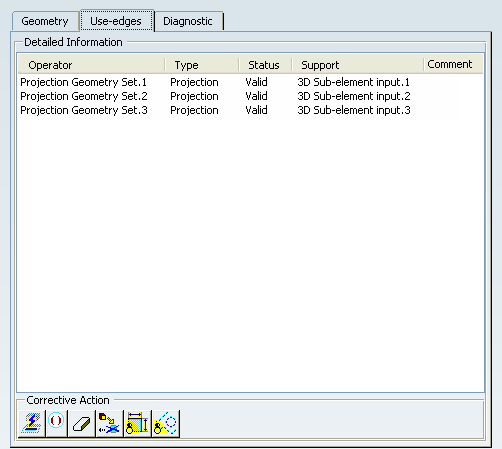
Task: Select the Erase geometry eraser icon
Action: pos(81,423)
